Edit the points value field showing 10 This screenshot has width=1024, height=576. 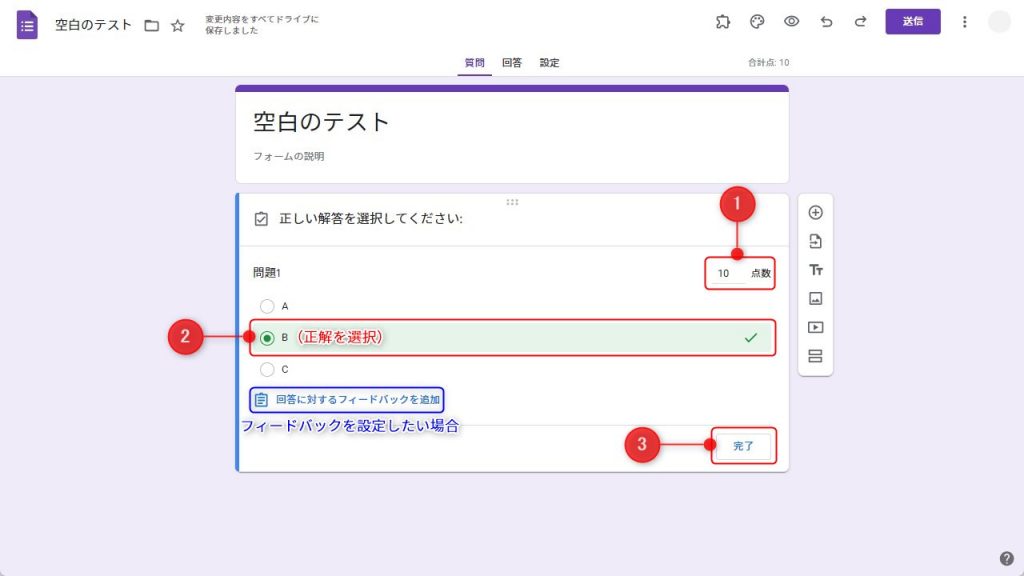pyautogui.click(x=726, y=274)
